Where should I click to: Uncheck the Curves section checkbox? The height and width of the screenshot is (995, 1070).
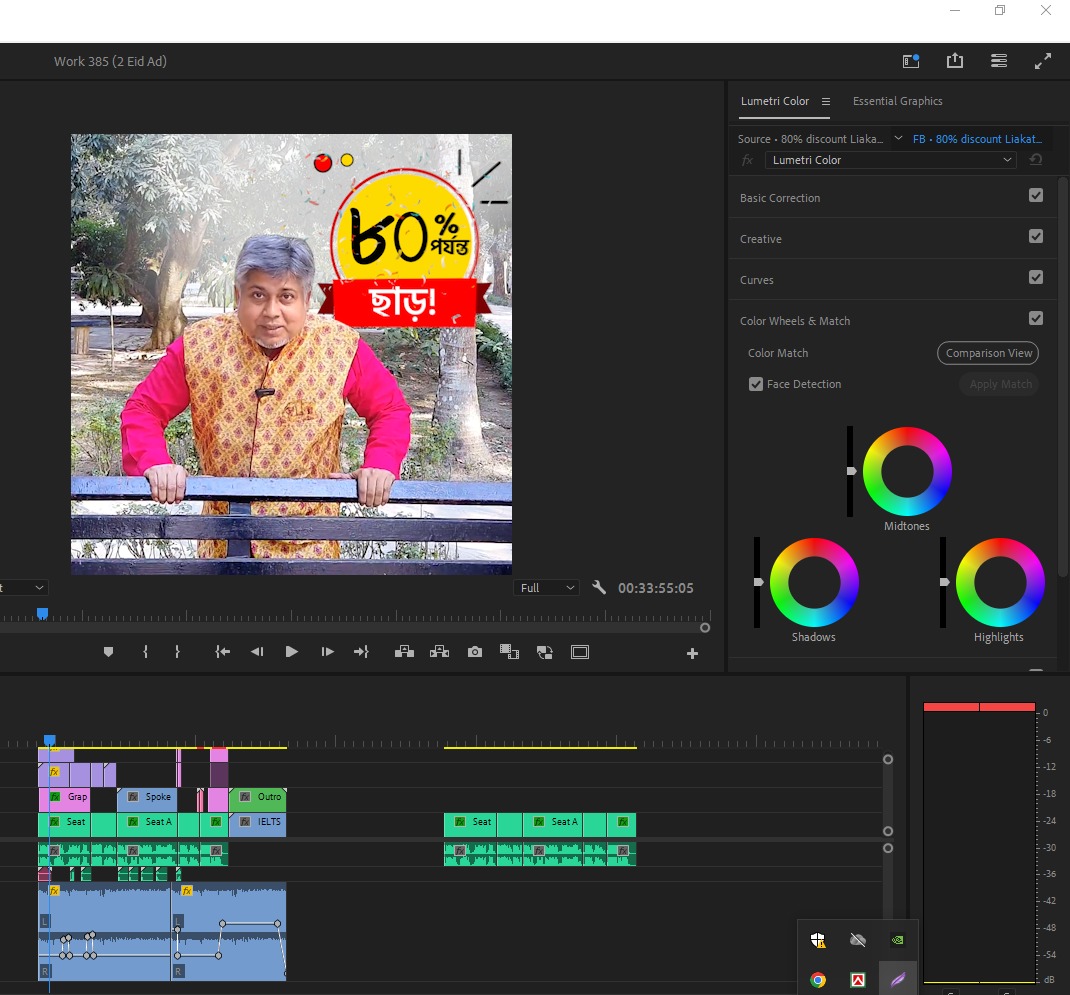point(1036,278)
